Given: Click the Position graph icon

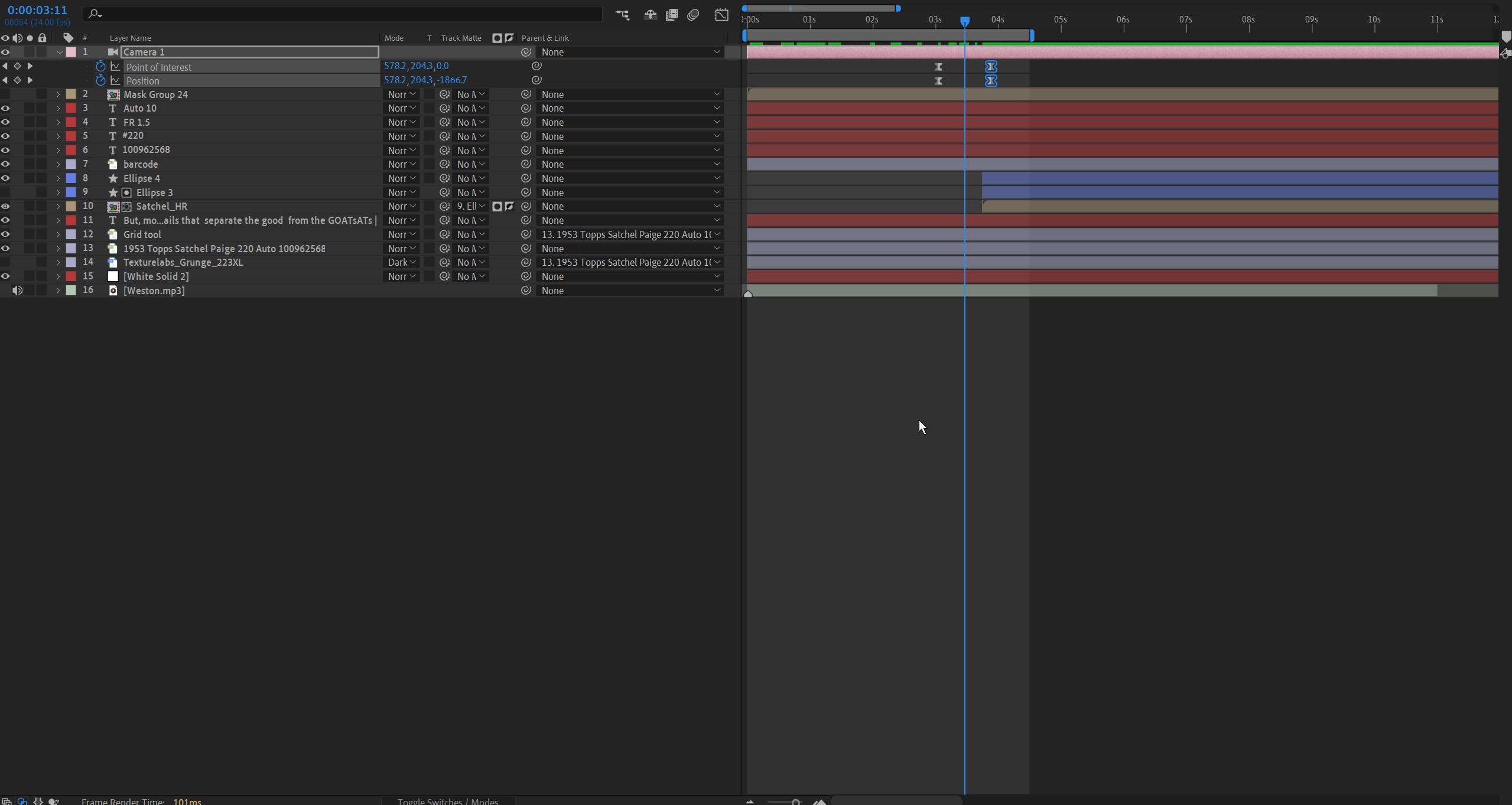Looking at the screenshot, I should 115,80.
